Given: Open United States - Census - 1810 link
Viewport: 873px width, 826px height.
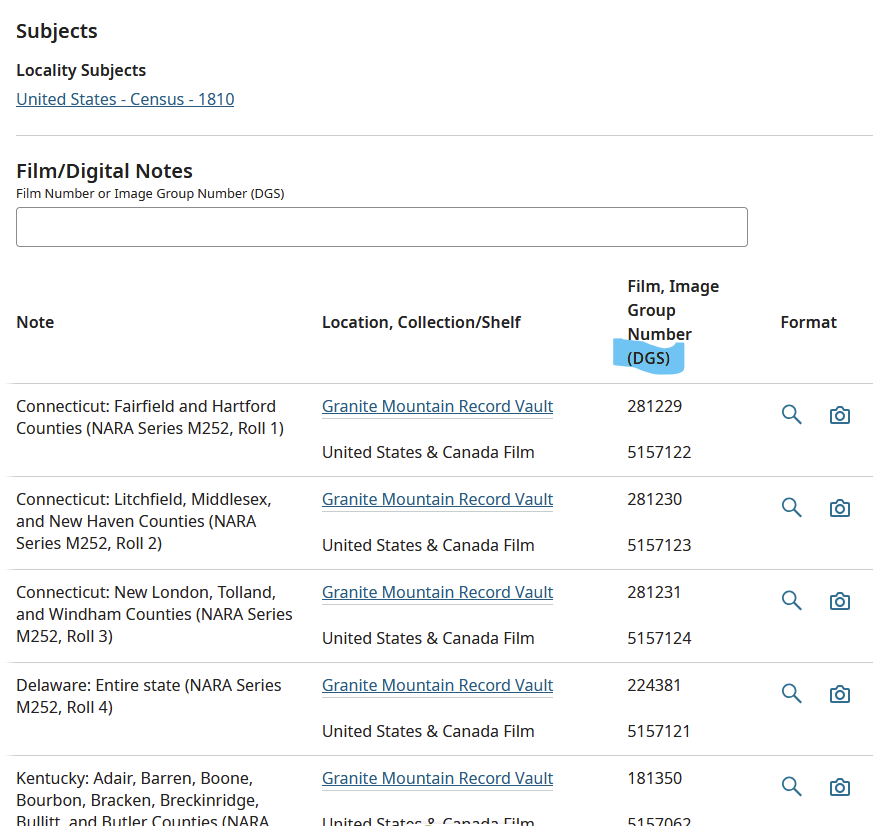Looking at the screenshot, I should tap(125, 99).
